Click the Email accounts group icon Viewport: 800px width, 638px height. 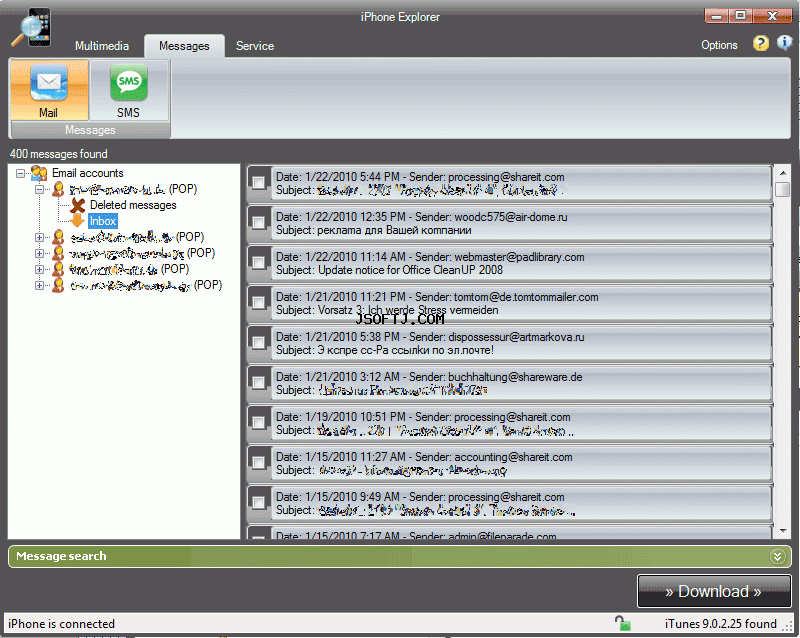click(x=39, y=173)
